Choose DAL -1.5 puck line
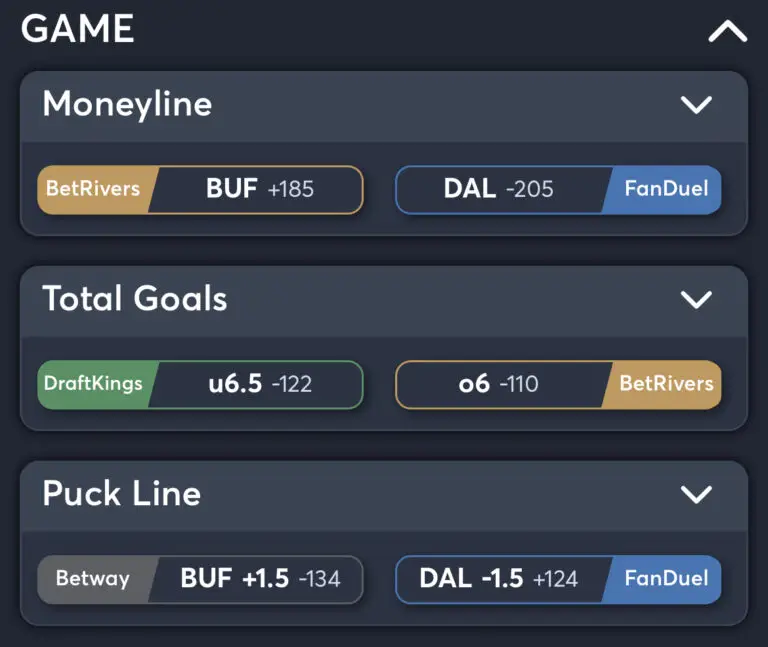 (499, 578)
